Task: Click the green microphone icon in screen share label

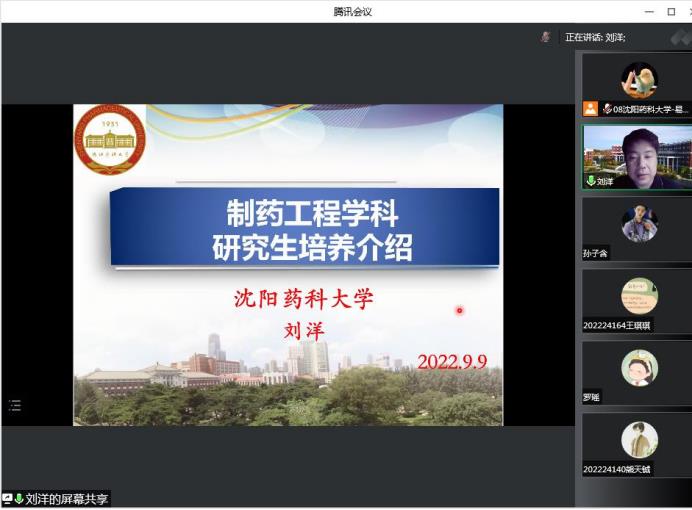Action: (18, 498)
